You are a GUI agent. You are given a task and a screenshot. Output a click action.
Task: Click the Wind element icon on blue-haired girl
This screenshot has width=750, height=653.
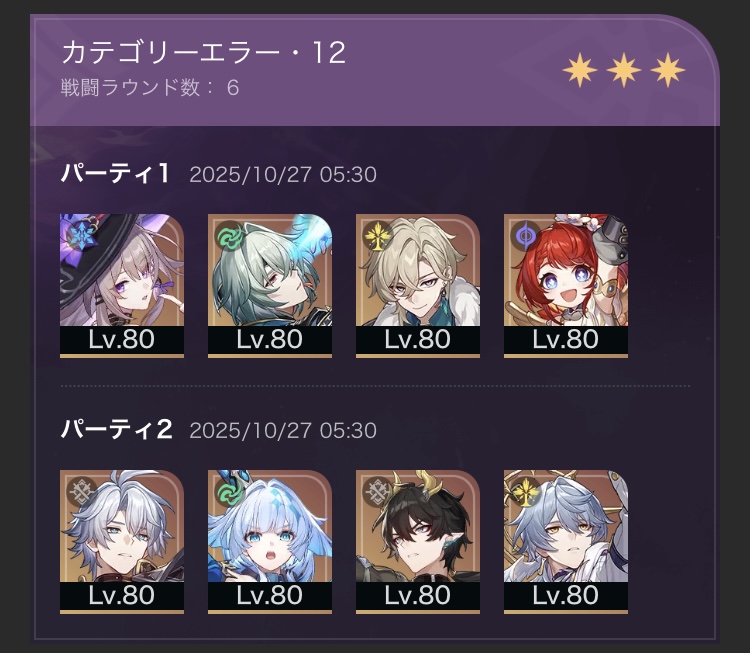(x=228, y=491)
